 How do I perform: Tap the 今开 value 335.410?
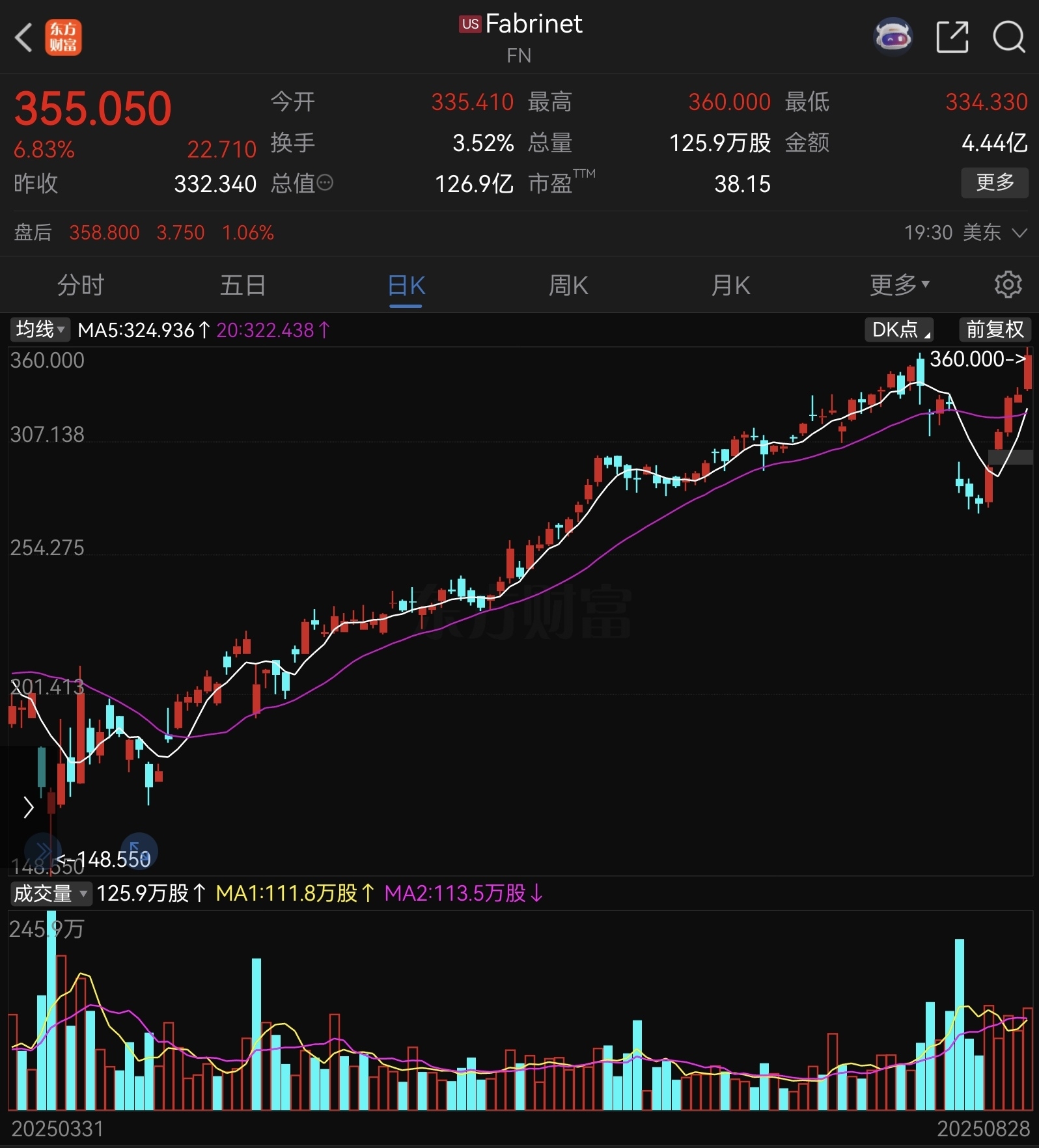pyautogui.click(x=472, y=102)
